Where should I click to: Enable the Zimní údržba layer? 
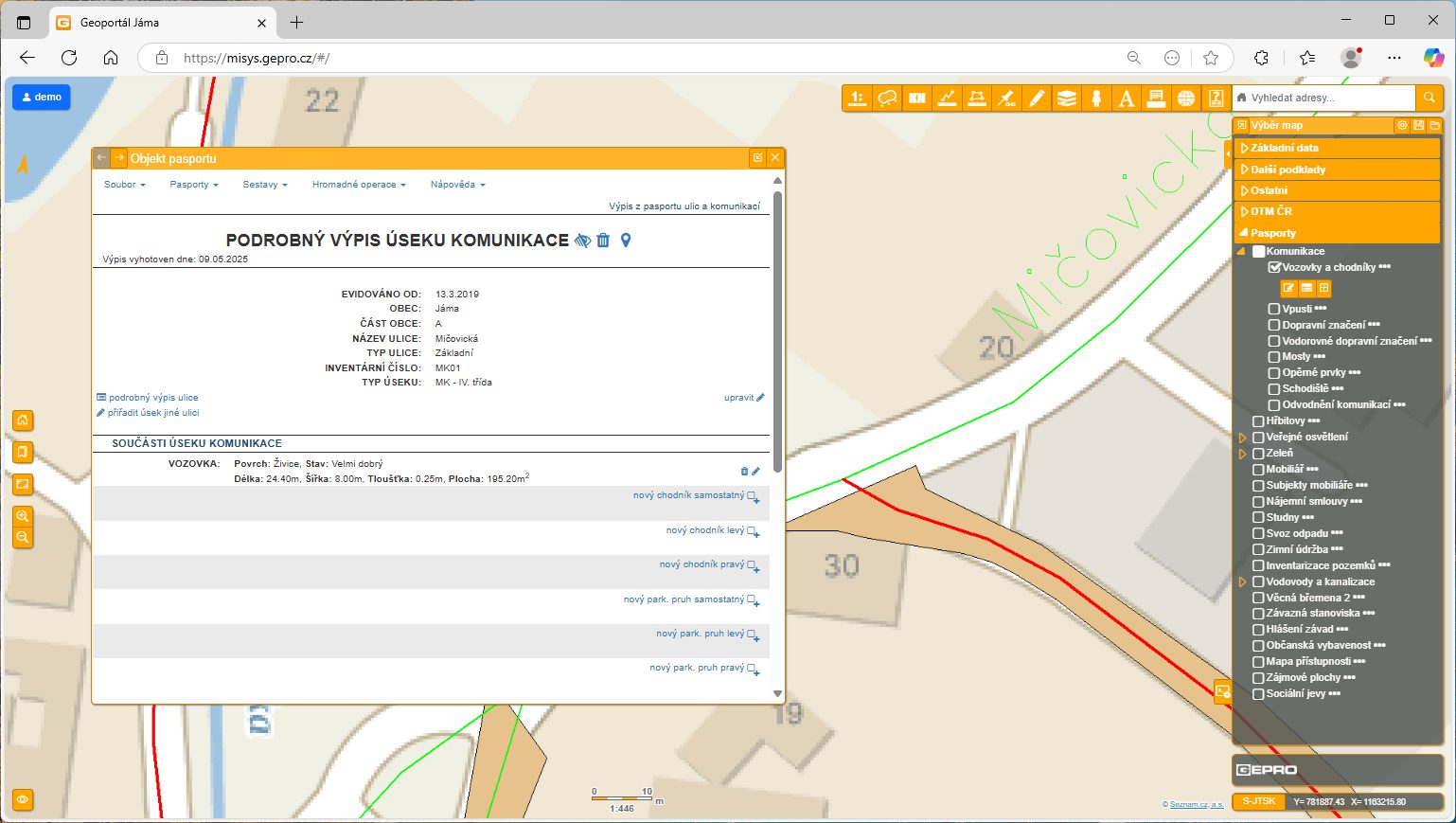coord(1258,549)
